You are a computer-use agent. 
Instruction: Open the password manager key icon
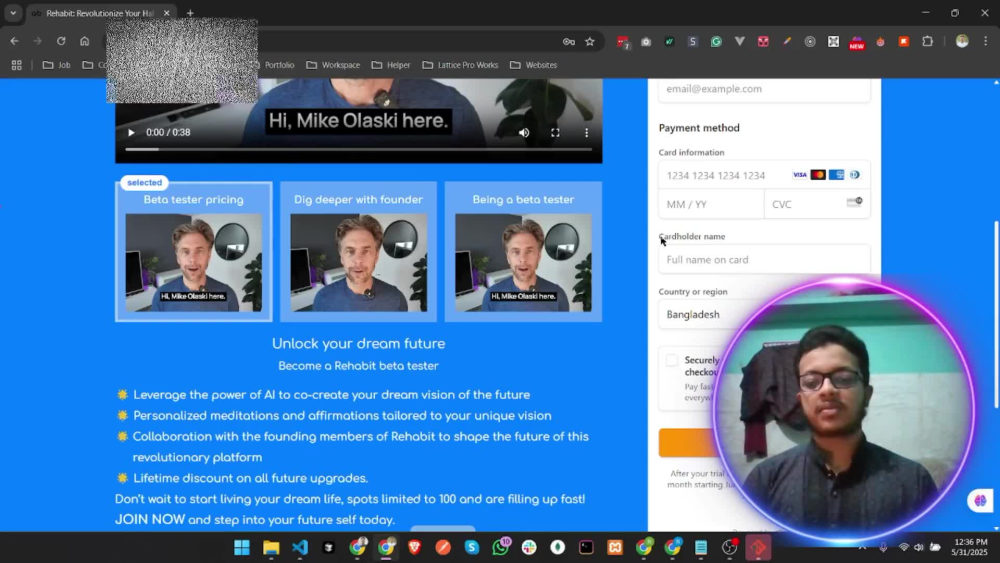point(568,41)
